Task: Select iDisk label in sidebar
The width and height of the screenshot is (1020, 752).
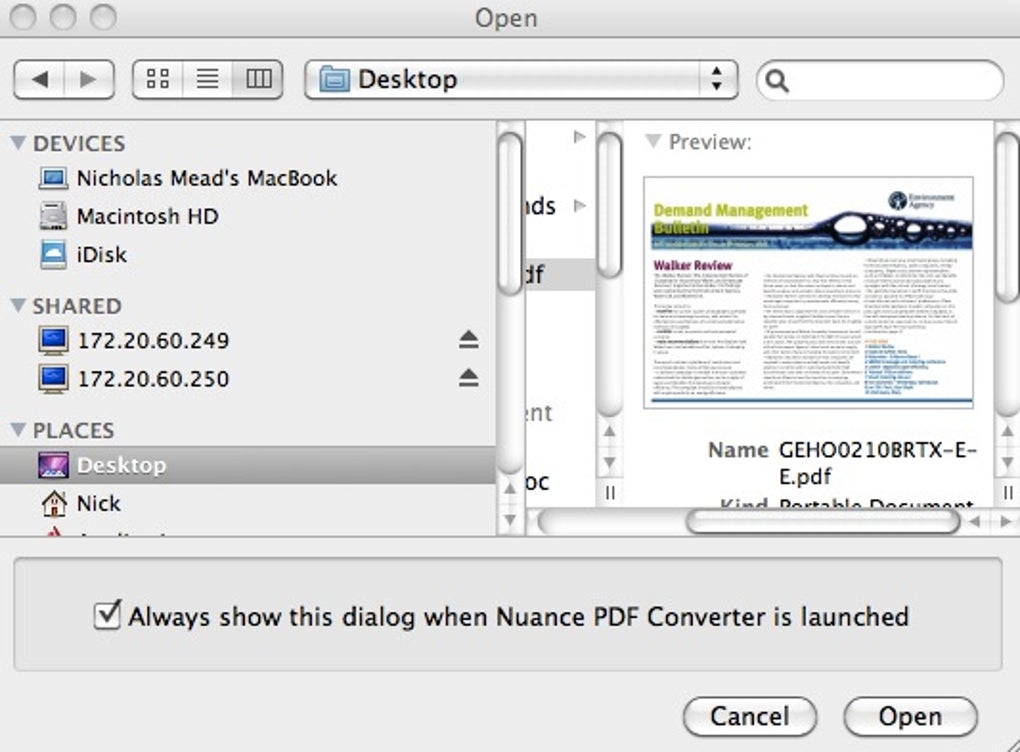Action: [x=101, y=254]
